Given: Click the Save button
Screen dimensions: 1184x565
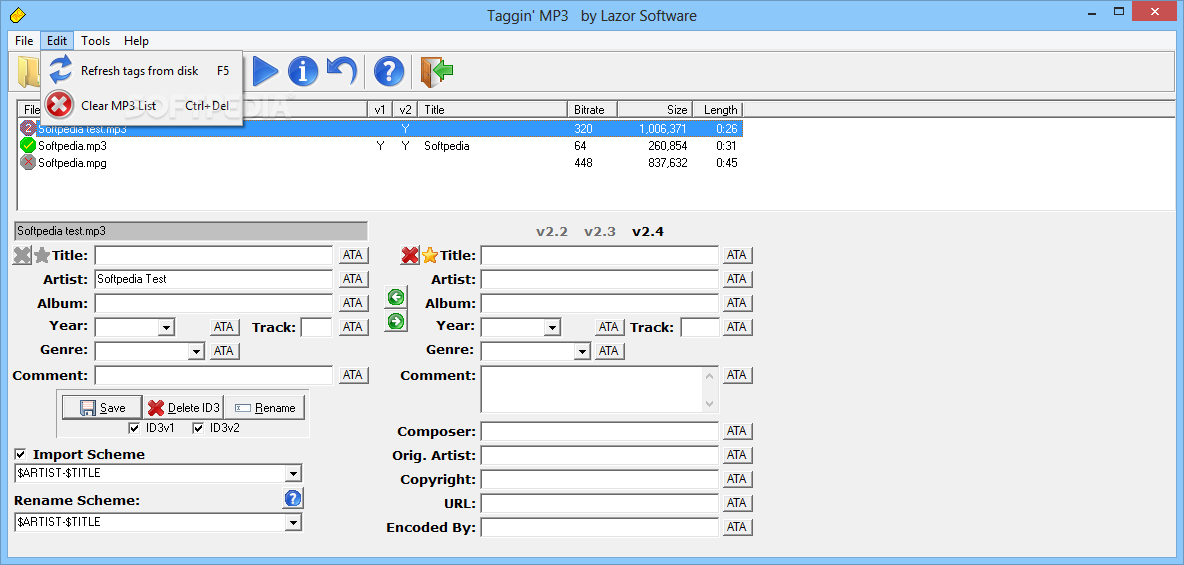Looking at the screenshot, I should pos(102,408).
